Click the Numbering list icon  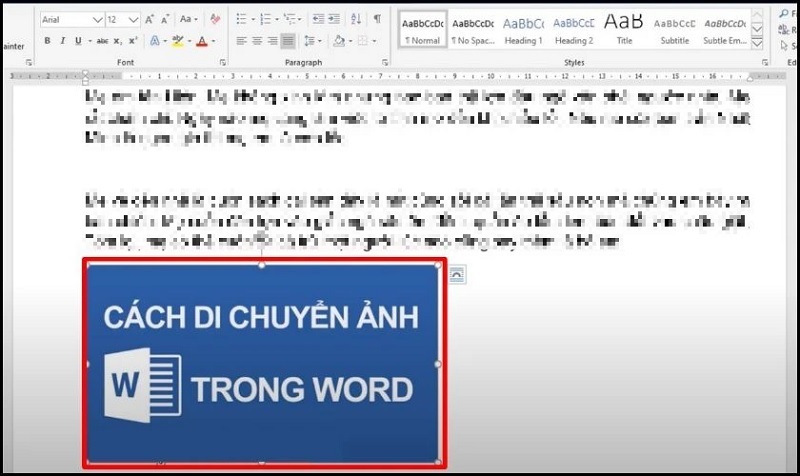(265, 19)
